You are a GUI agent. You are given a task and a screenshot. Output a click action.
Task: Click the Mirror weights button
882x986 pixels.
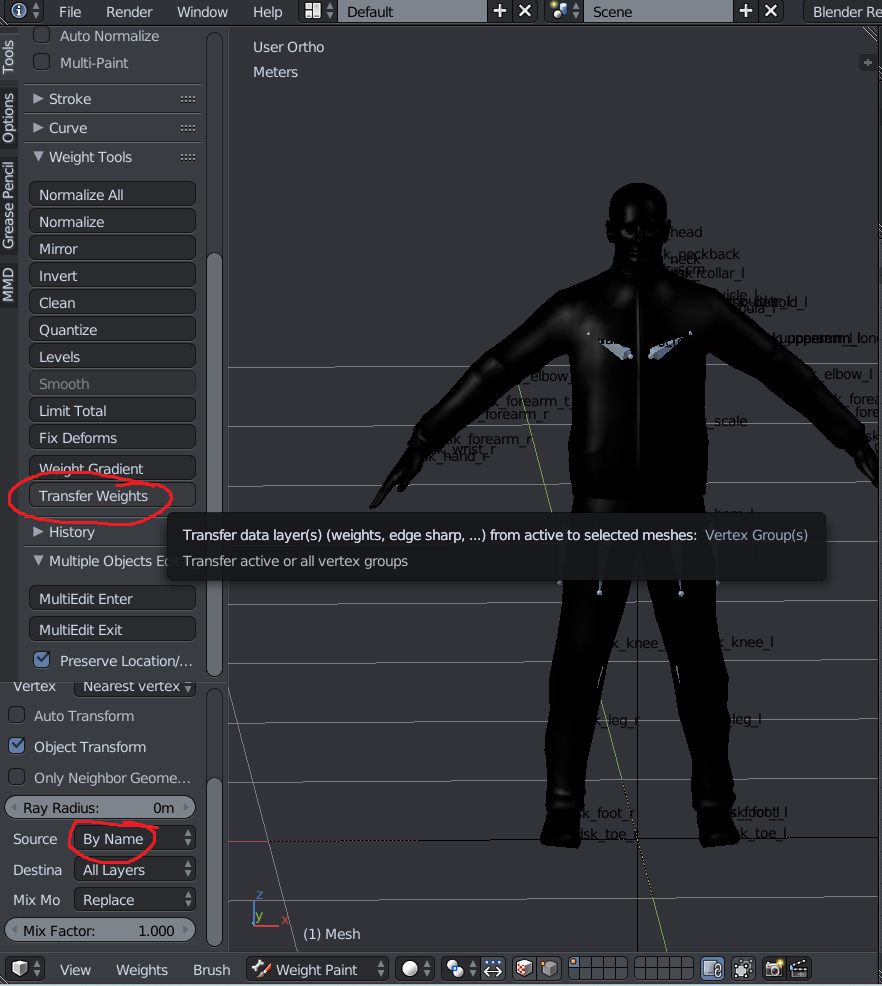(113, 248)
